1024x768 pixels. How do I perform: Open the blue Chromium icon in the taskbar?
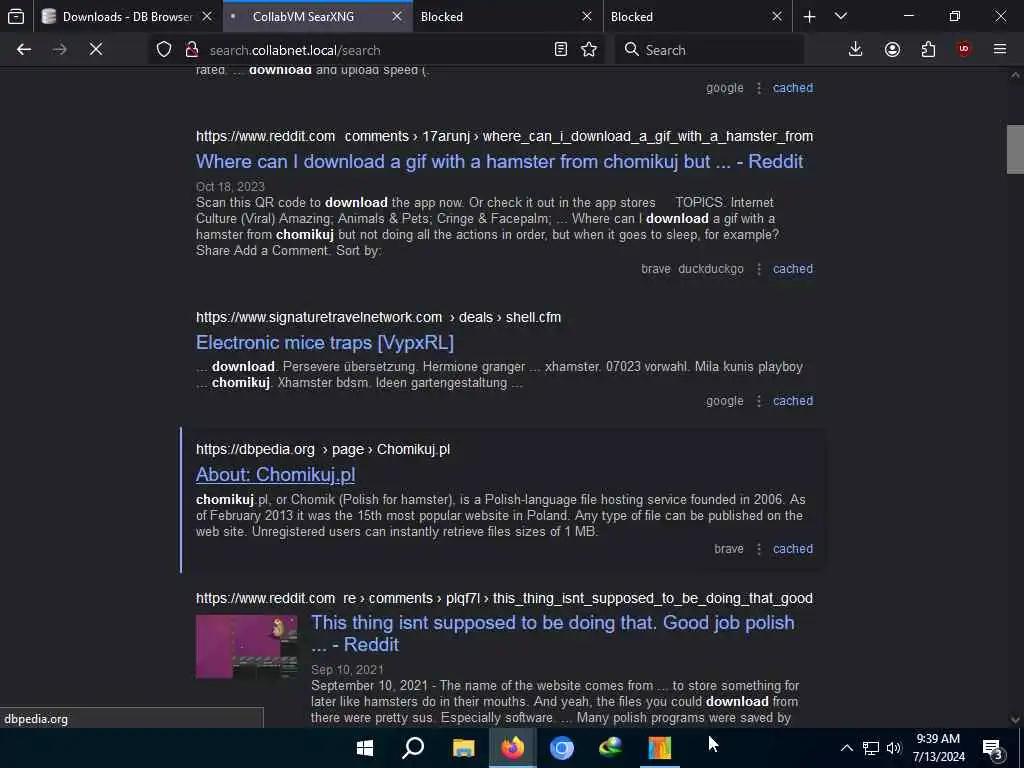[x=562, y=748]
